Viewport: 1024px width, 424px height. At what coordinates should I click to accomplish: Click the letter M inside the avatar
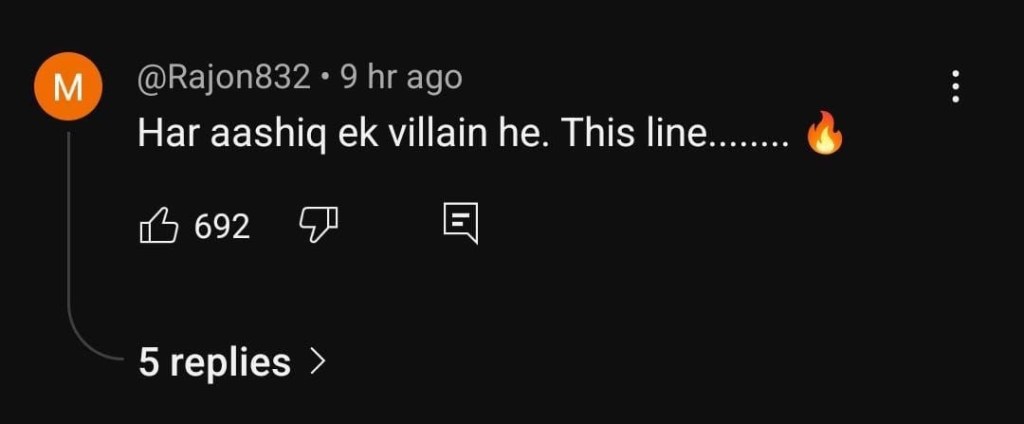coord(69,87)
